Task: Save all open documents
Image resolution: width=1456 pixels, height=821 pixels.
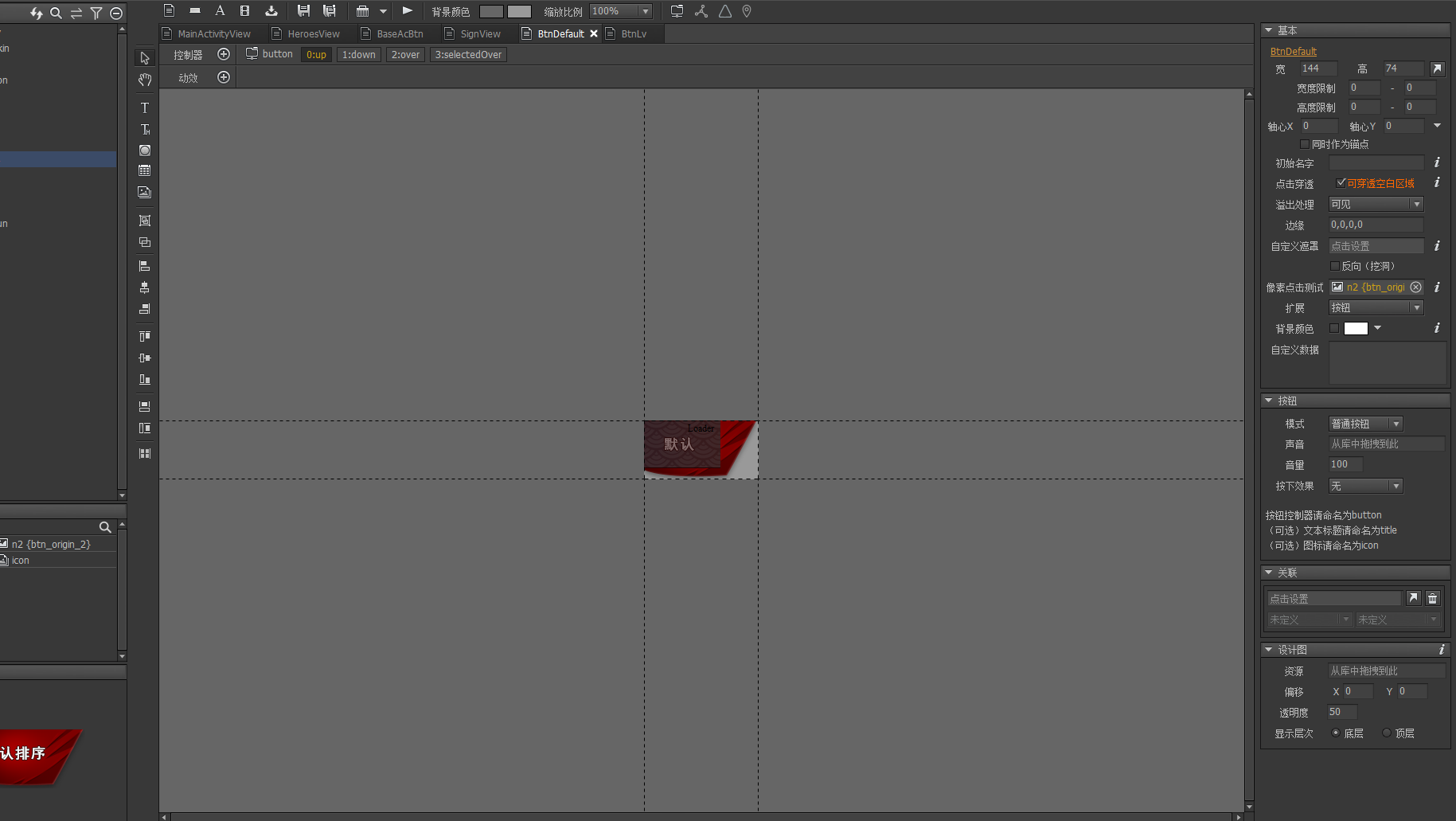Action: coord(330,11)
